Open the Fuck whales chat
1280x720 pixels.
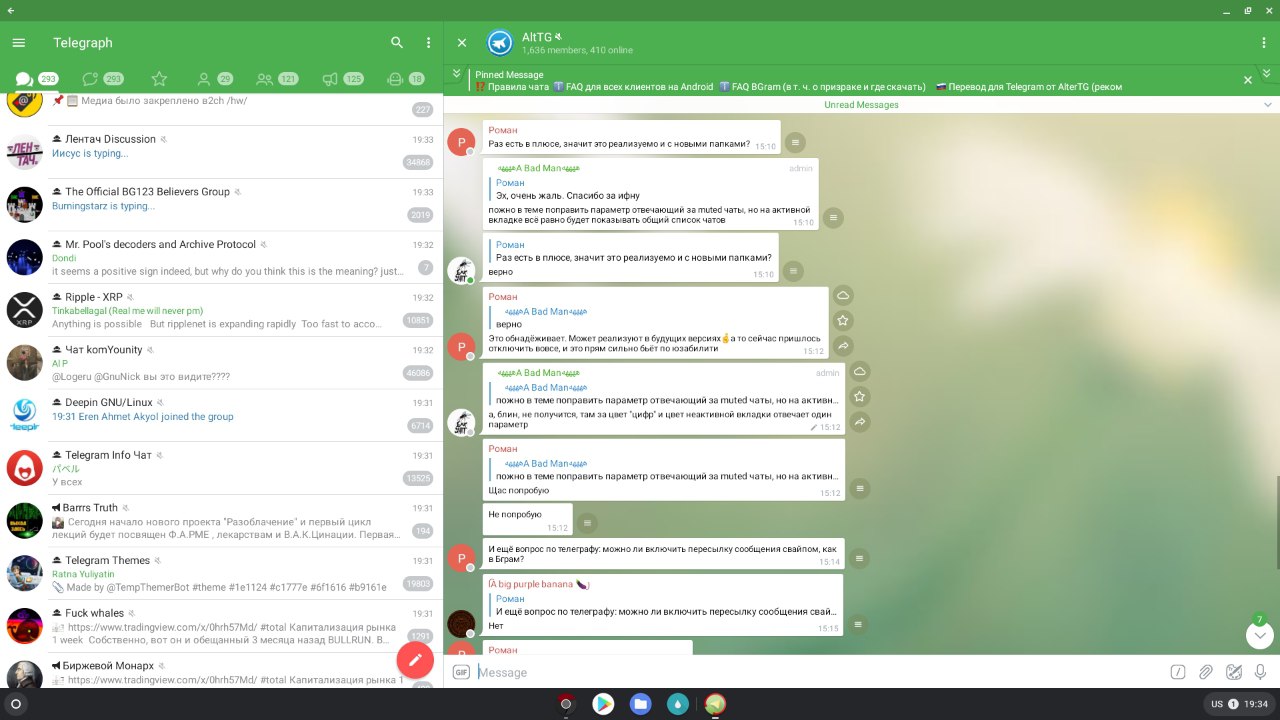click(221, 627)
